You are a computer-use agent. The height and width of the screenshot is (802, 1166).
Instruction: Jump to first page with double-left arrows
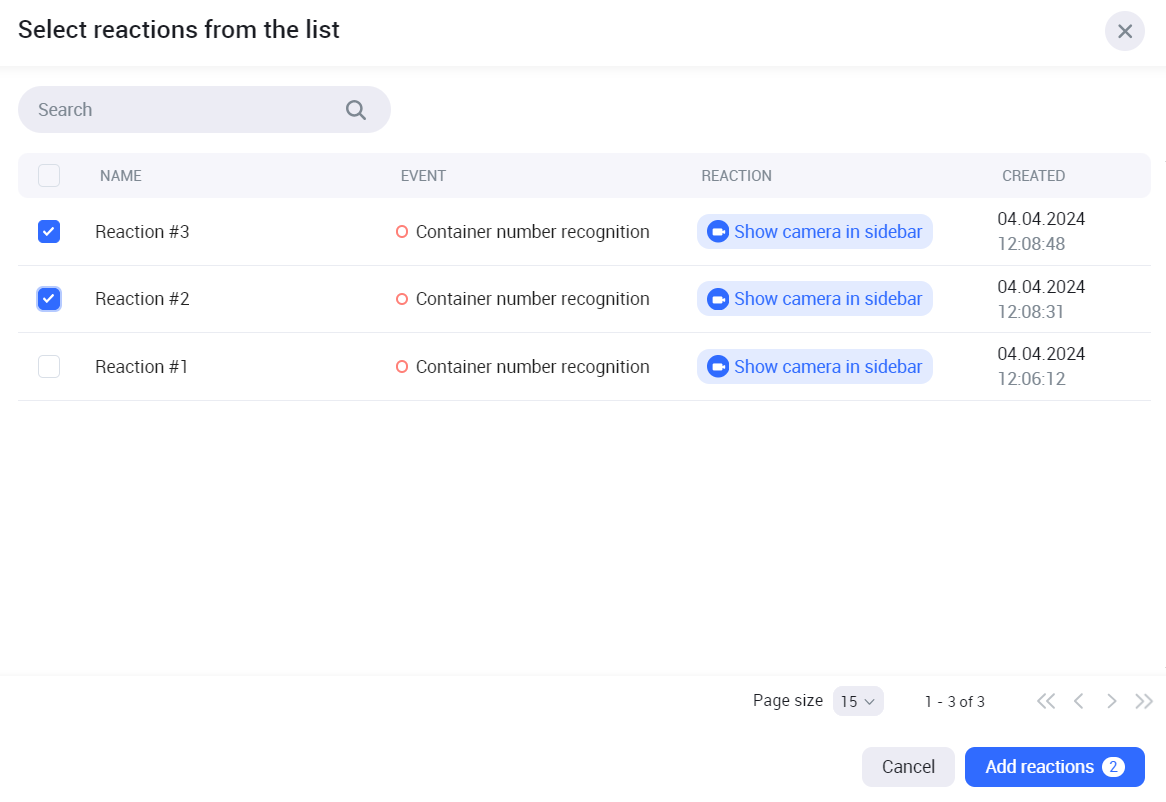coord(1046,701)
